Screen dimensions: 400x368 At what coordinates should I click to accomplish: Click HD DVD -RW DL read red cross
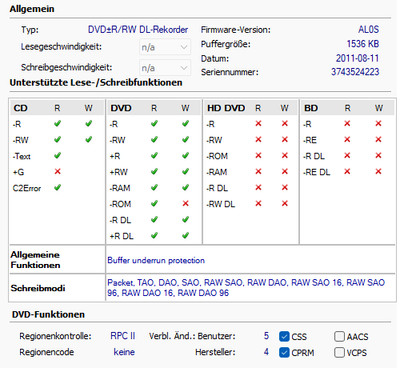[x=258, y=203]
